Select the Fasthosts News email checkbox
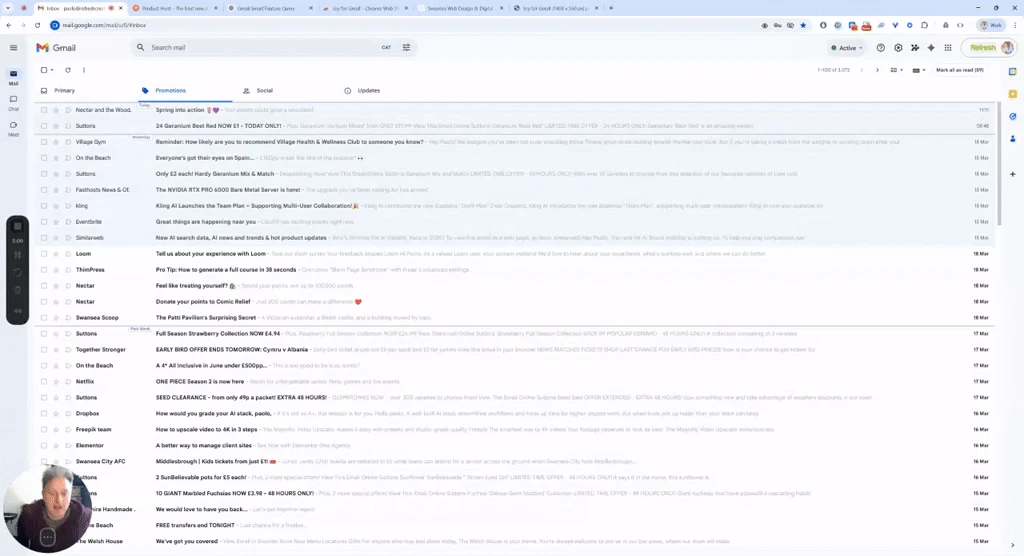 (x=44, y=189)
